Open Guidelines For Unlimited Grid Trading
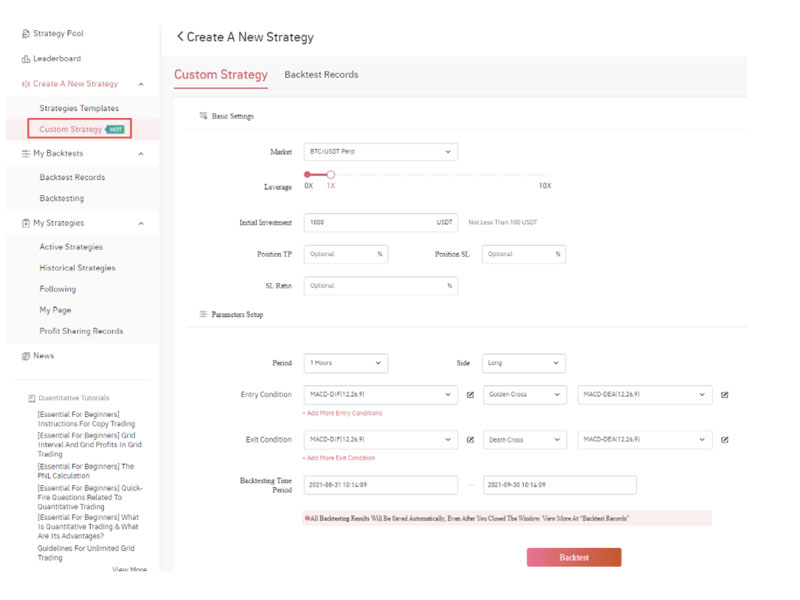This screenshot has width=800, height=600. (x=86, y=553)
